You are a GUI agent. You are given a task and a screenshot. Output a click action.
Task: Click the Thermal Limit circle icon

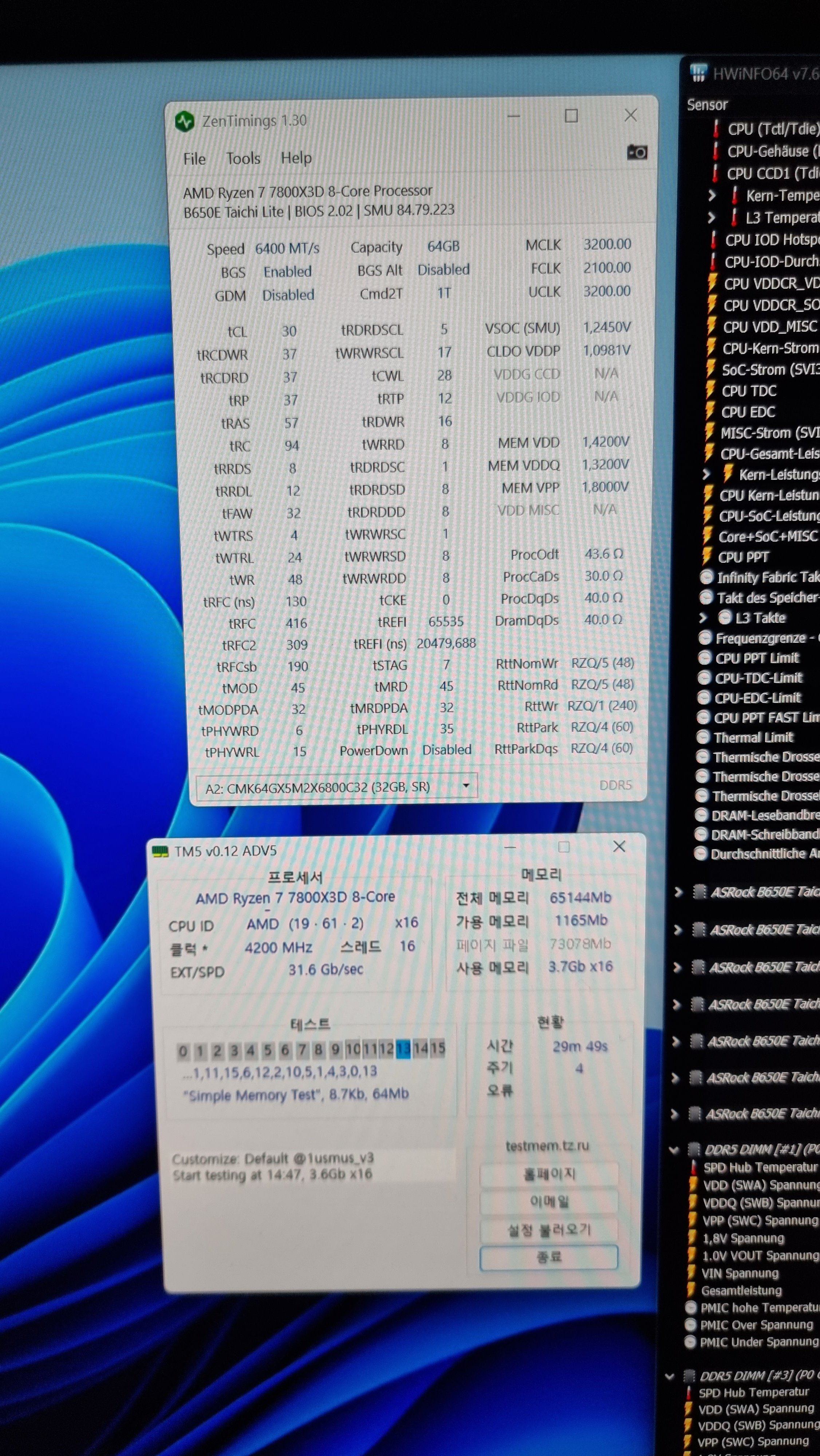702,737
